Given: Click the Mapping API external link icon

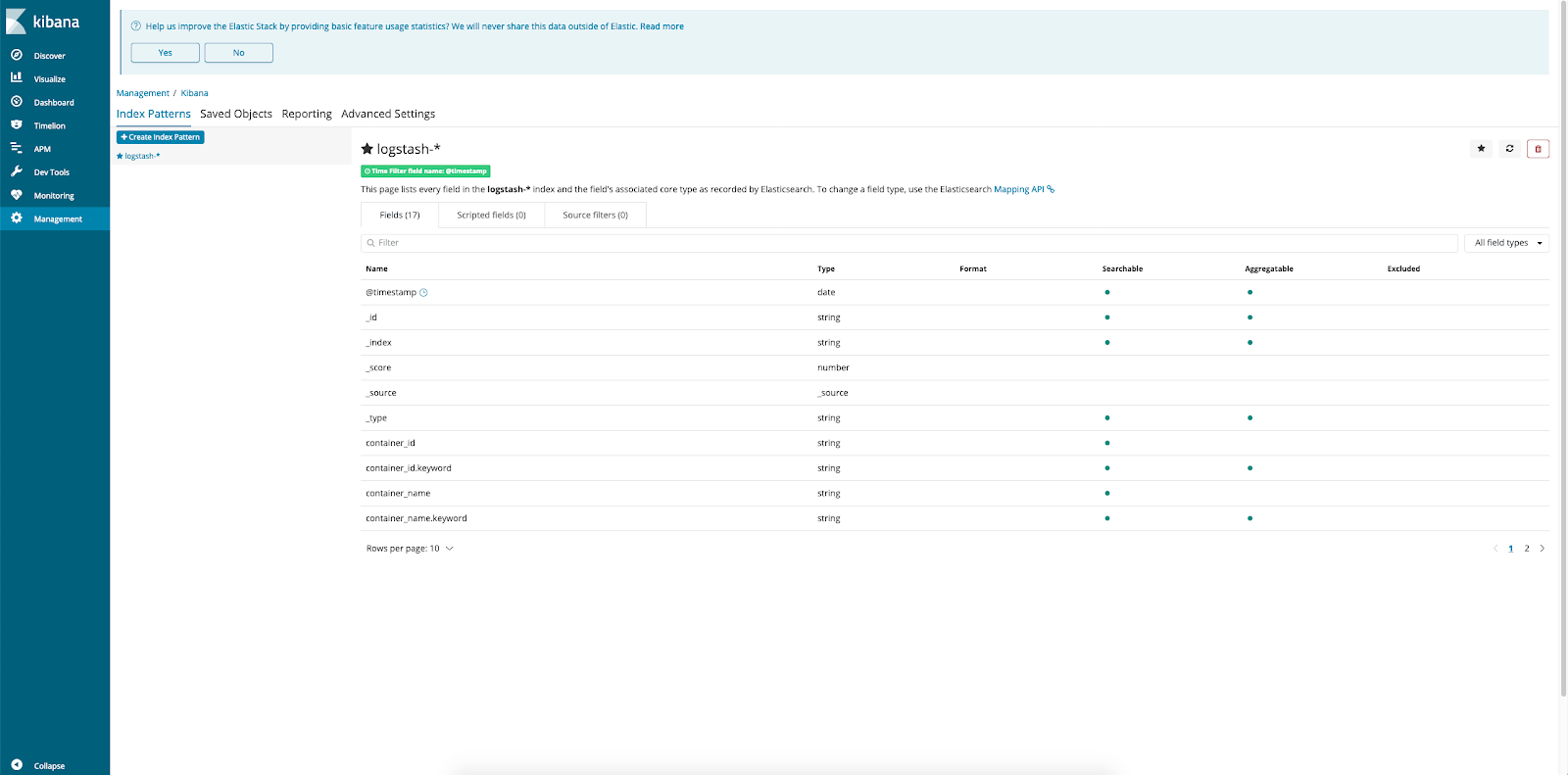Looking at the screenshot, I should (1051, 189).
